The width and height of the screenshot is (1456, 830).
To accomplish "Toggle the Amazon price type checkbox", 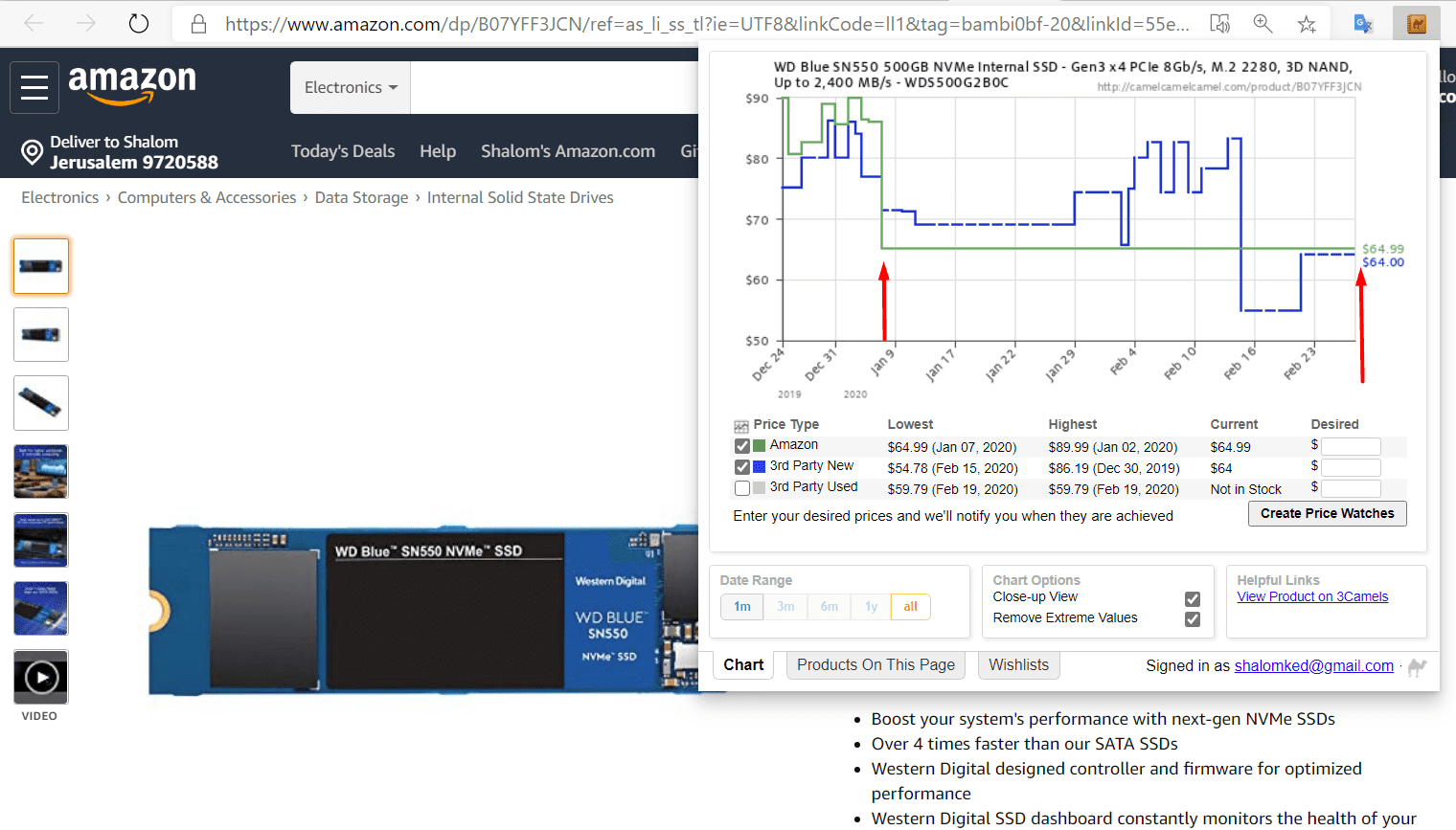I will [x=742, y=446].
